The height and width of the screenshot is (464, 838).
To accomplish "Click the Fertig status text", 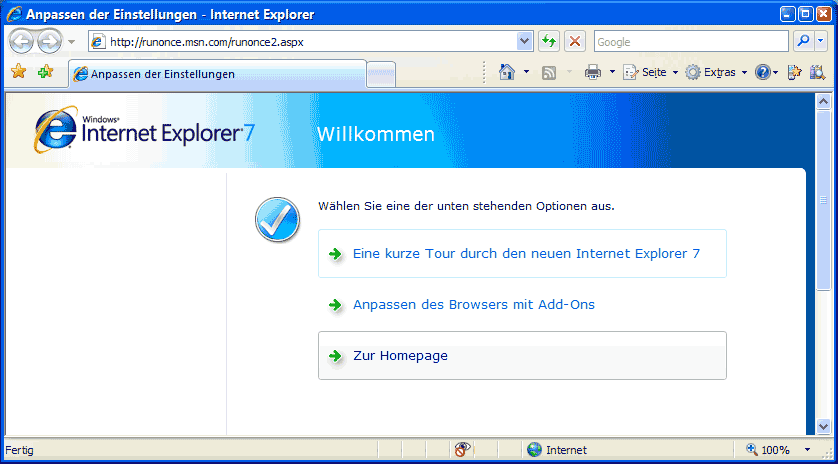I will pos(19,450).
